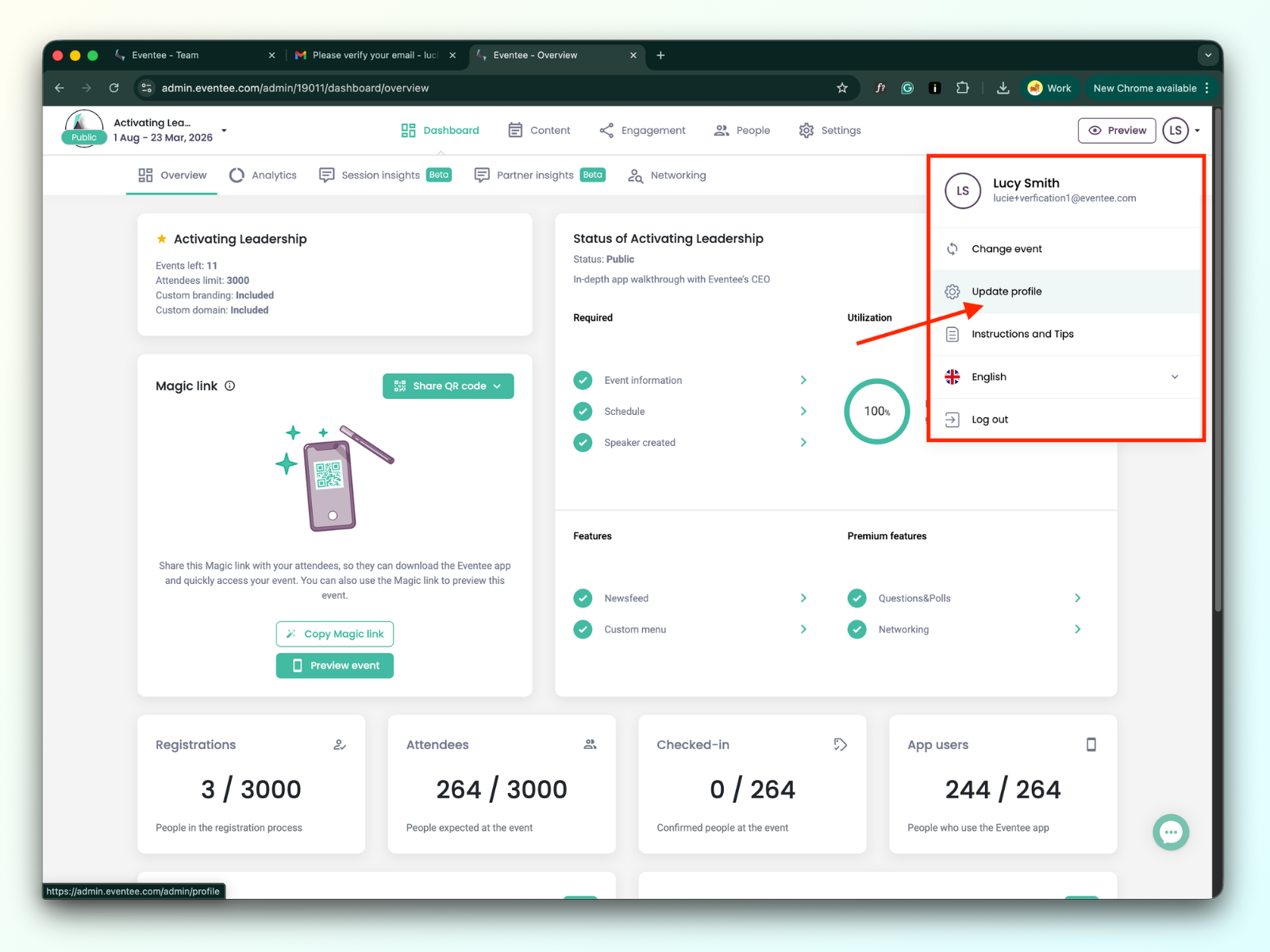The width and height of the screenshot is (1270, 952).
Task: Open the Dashboard section in top navigation
Action: point(441,130)
